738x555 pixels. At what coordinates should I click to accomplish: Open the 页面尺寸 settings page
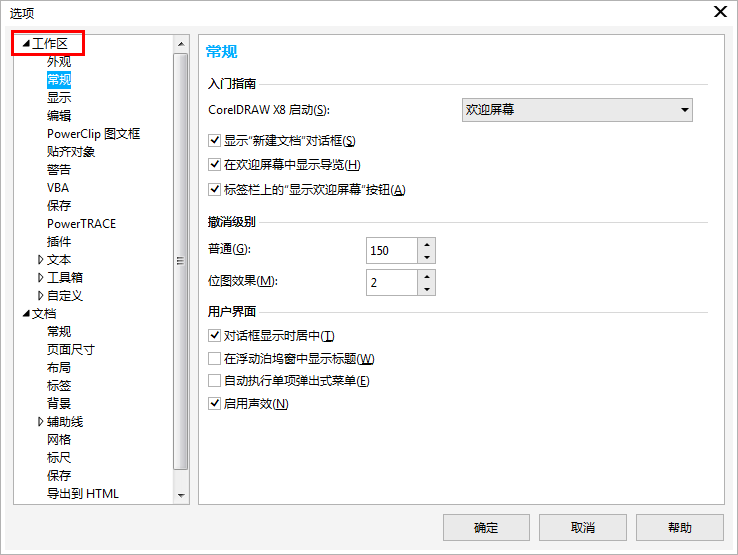click(71, 350)
